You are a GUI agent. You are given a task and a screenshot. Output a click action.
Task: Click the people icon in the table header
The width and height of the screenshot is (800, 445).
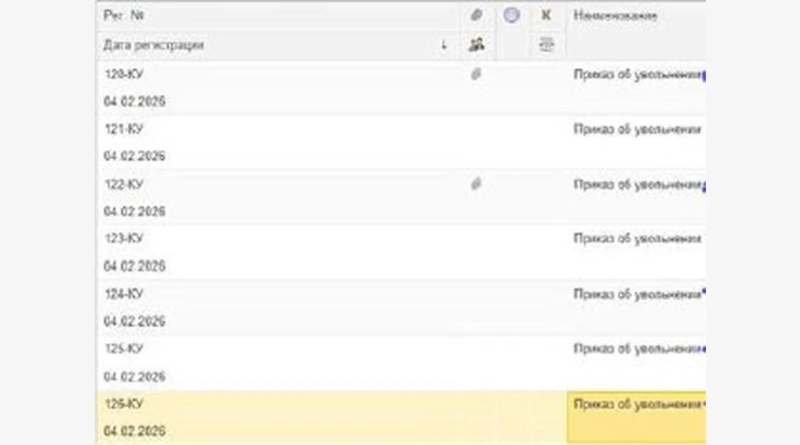pyautogui.click(x=476, y=45)
